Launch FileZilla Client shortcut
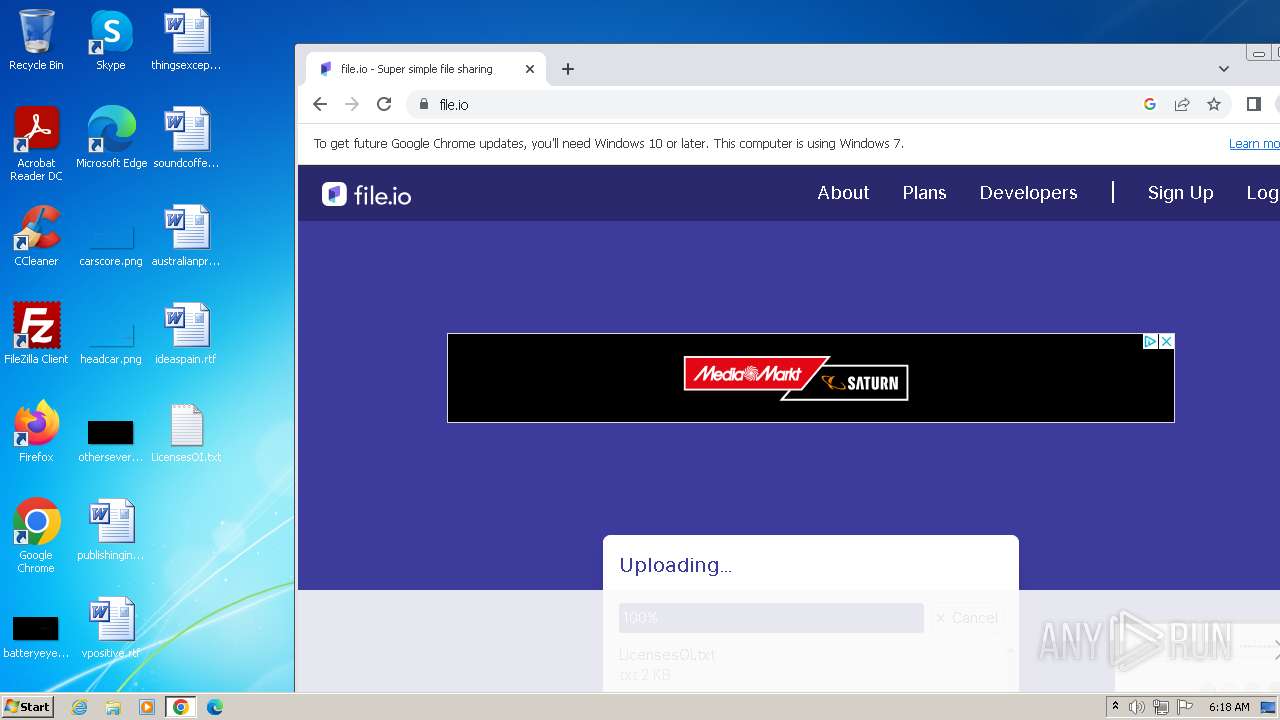The width and height of the screenshot is (1280, 720). pyautogui.click(x=36, y=334)
